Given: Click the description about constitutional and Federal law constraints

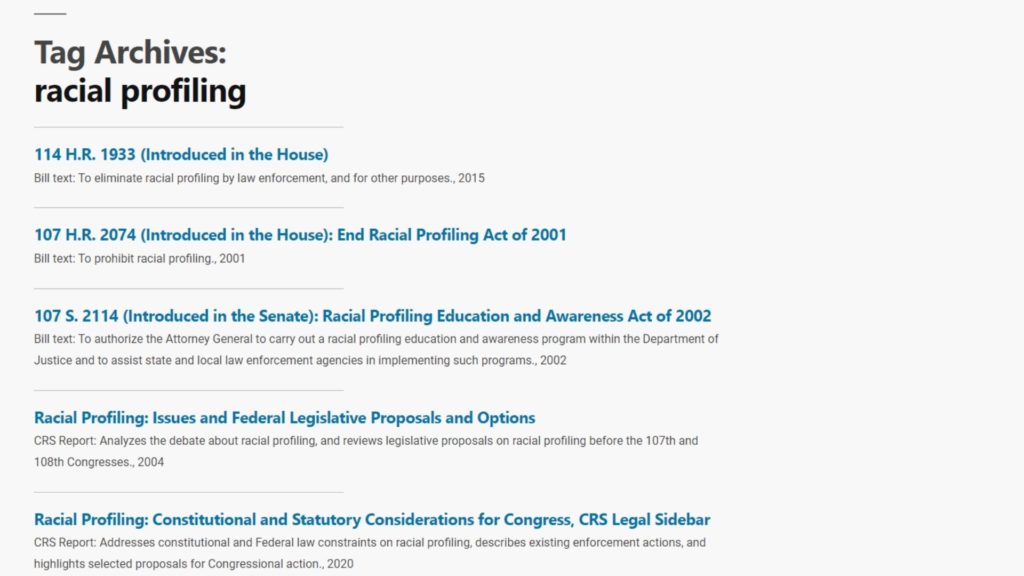Looking at the screenshot, I should coord(370,553).
